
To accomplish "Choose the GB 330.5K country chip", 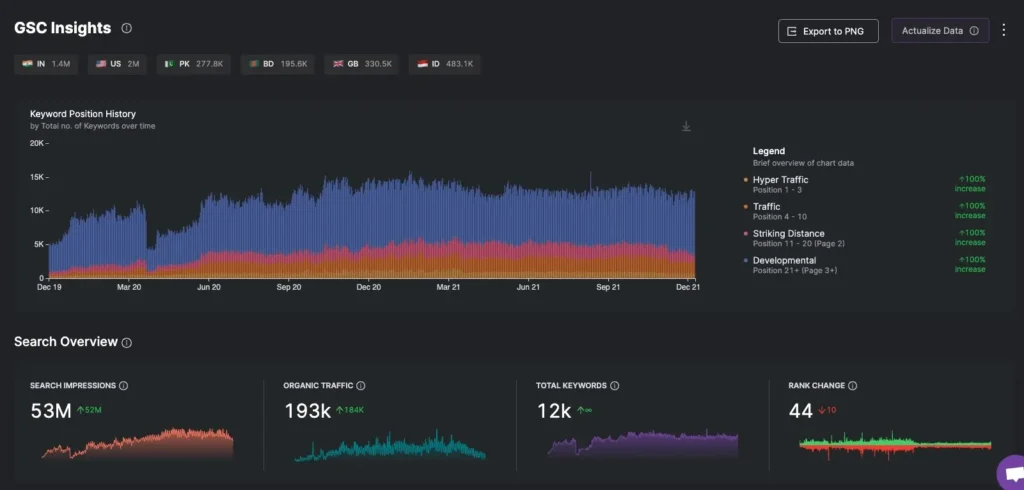I will coord(362,64).
